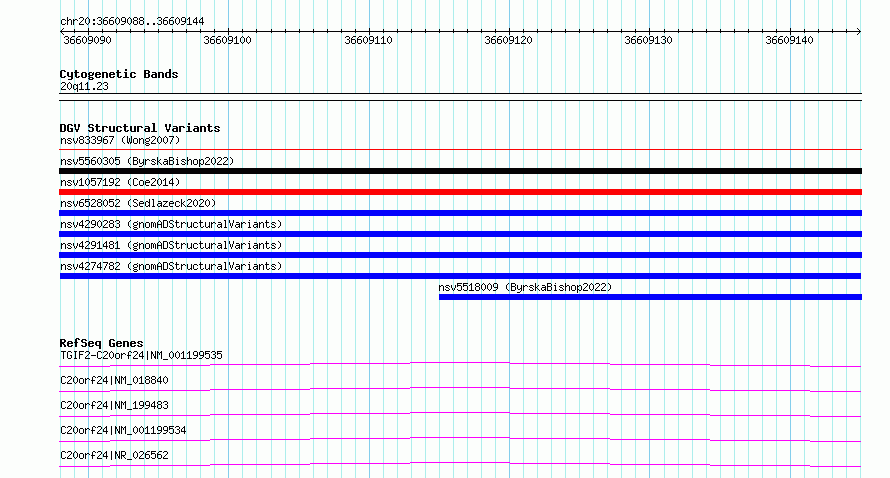Click the red nsv1057192 variant bar
Image resolution: width=890 pixels, height=478 pixels.
click(460, 192)
